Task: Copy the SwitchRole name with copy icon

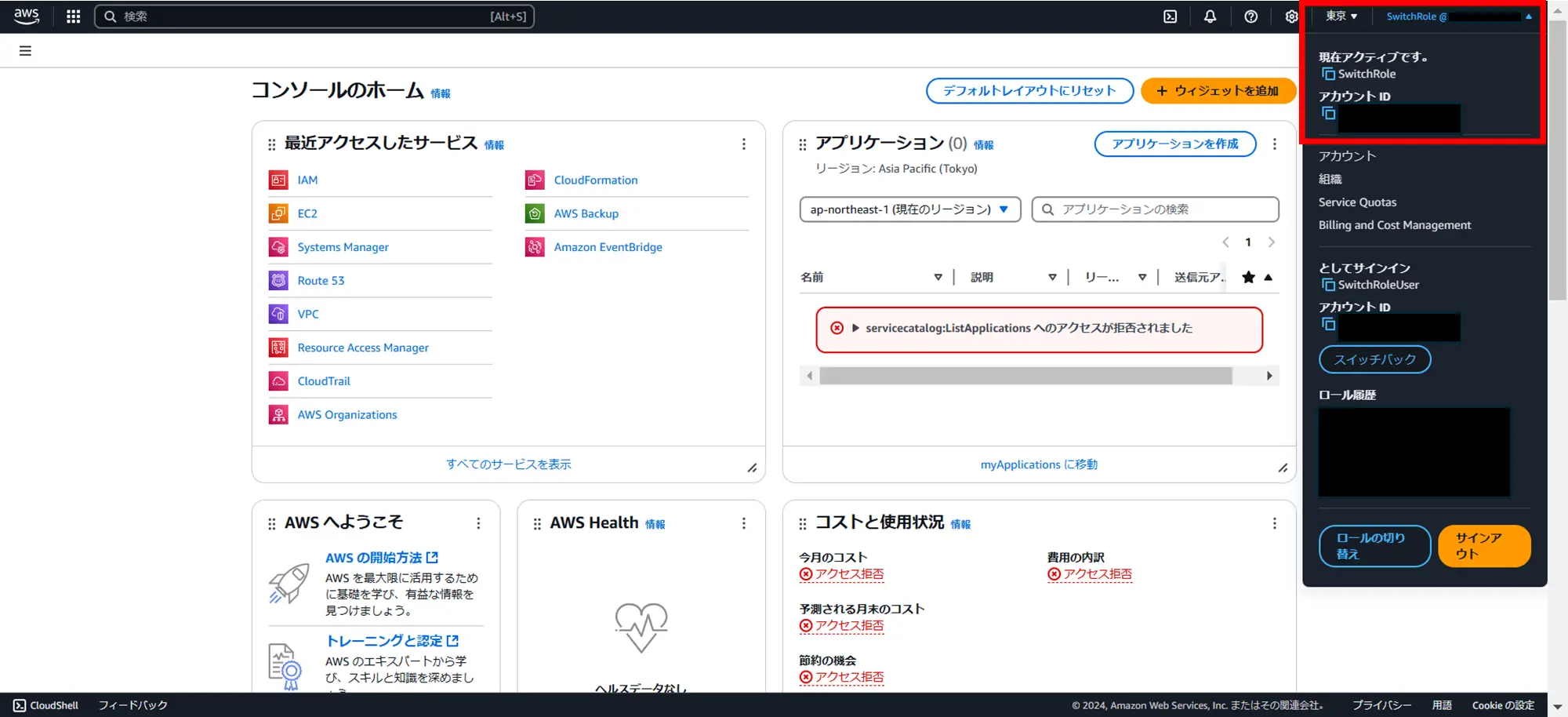Action: coord(1328,74)
